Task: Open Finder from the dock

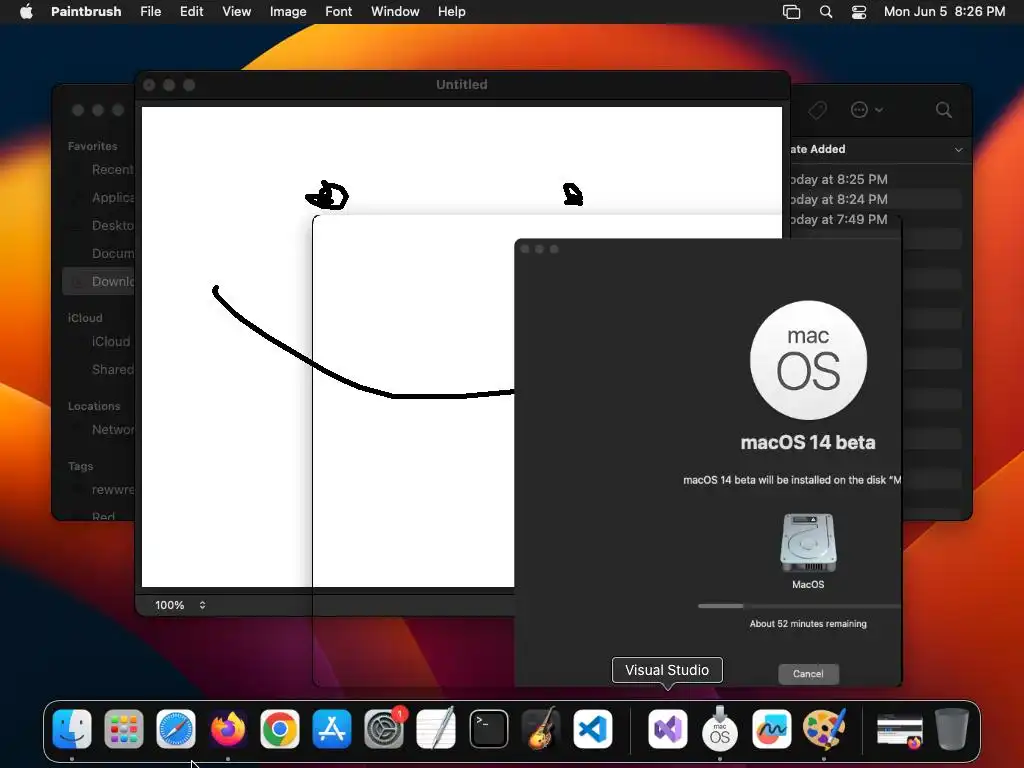Action: point(72,729)
